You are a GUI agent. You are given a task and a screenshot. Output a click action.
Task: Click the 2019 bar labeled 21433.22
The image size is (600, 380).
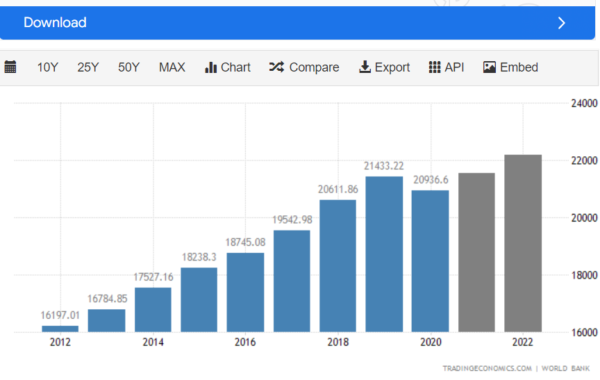click(x=384, y=254)
